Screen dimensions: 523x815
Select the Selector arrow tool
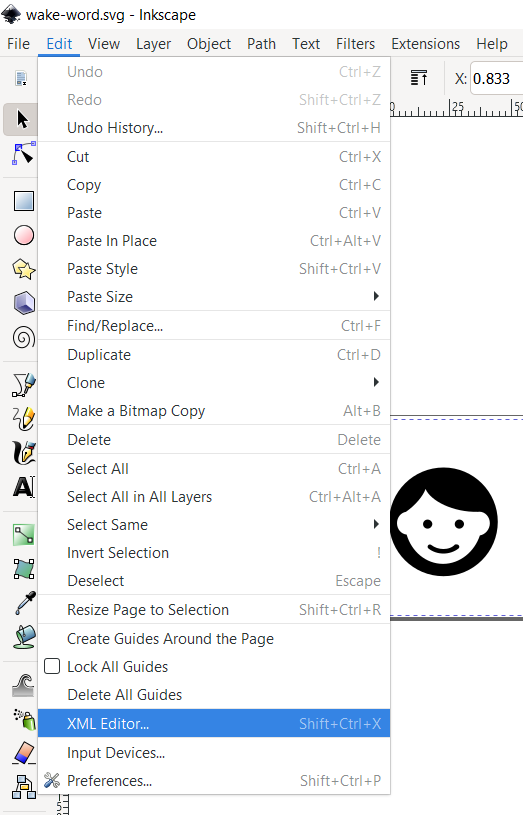[22, 119]
